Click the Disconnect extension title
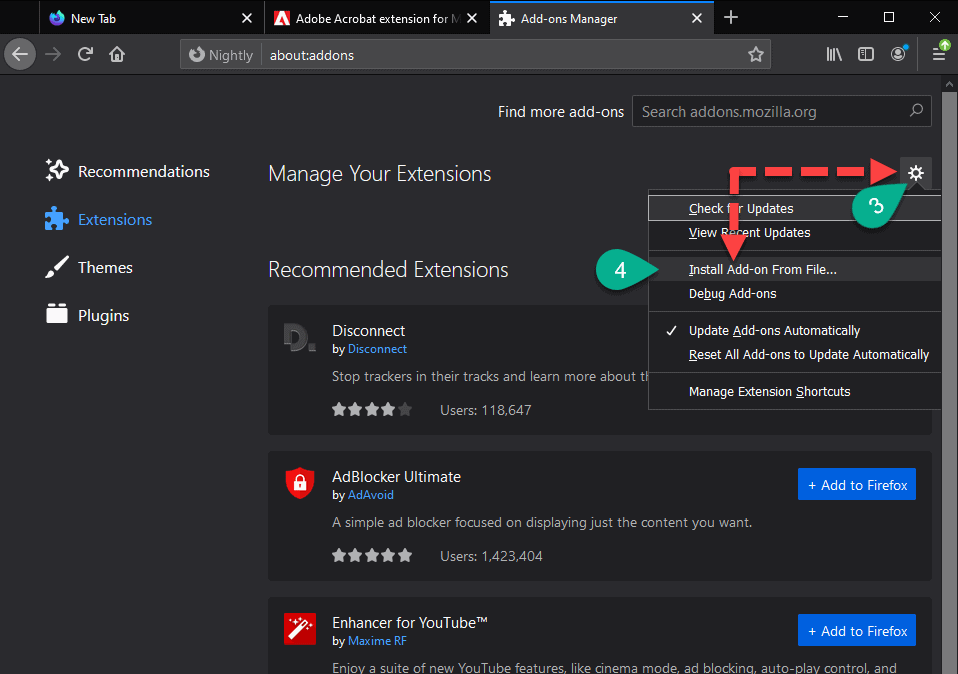The image size is (958, 674). click(368, 331)
